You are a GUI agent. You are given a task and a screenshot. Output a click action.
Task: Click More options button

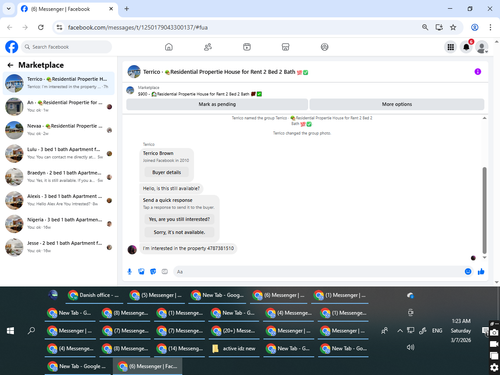[x=397, y=104]
